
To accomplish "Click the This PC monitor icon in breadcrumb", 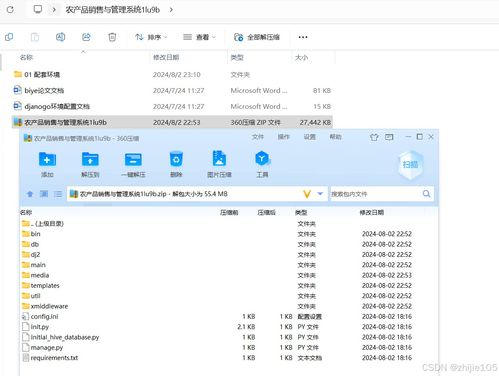I will [38, 9].
